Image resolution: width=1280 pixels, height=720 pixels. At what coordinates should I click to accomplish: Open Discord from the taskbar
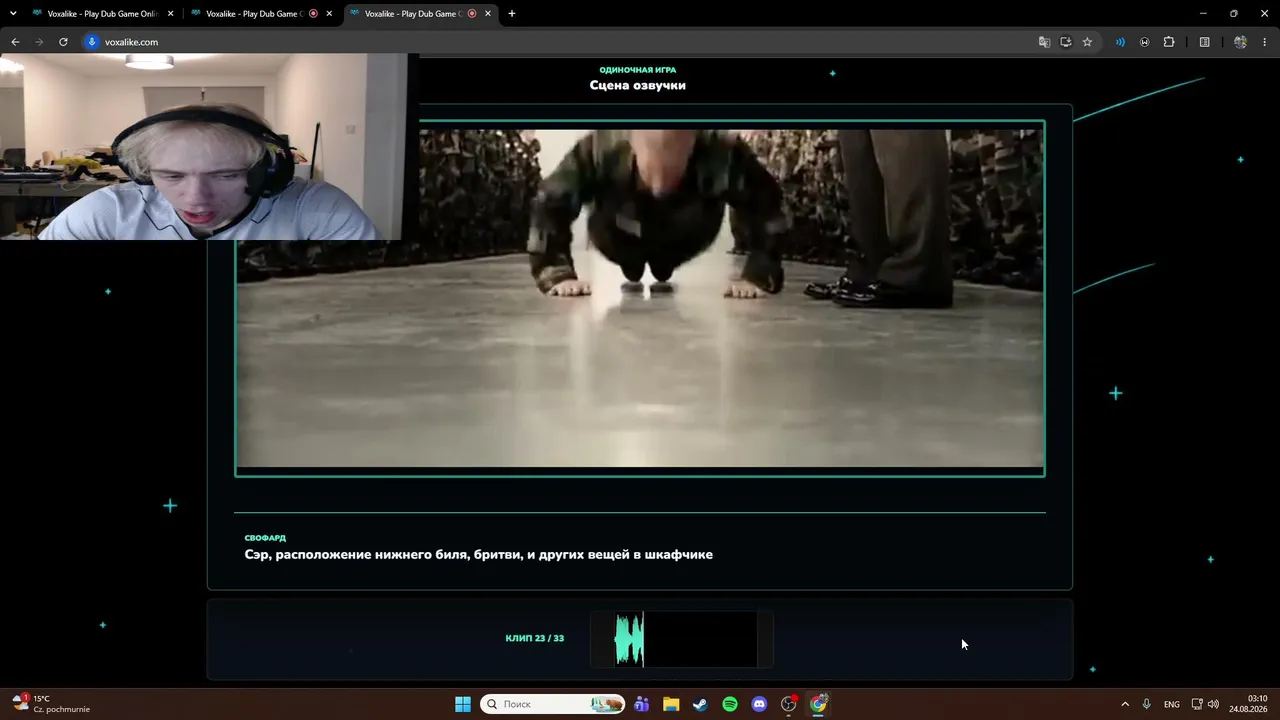click(x=759, y=704)
